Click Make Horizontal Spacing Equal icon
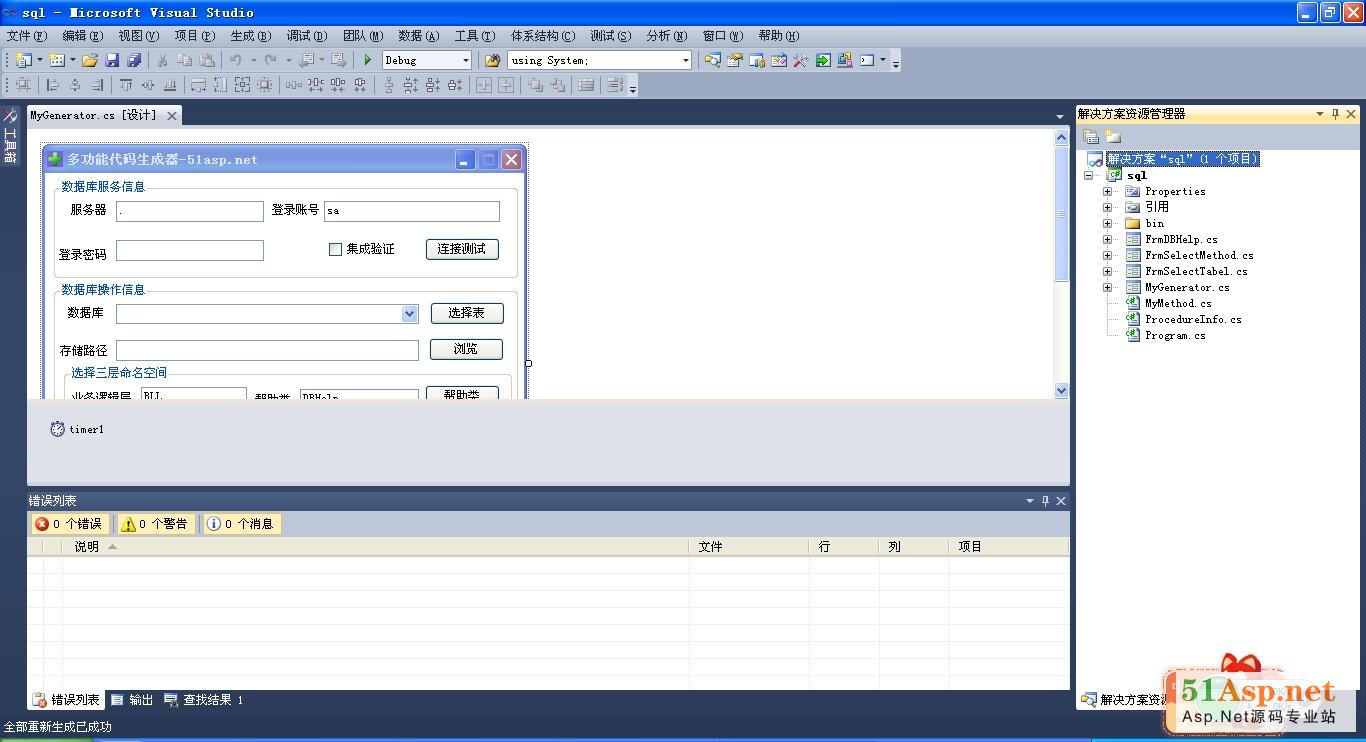The width and height of the screenshot is (1366, 742). (293, 85)
